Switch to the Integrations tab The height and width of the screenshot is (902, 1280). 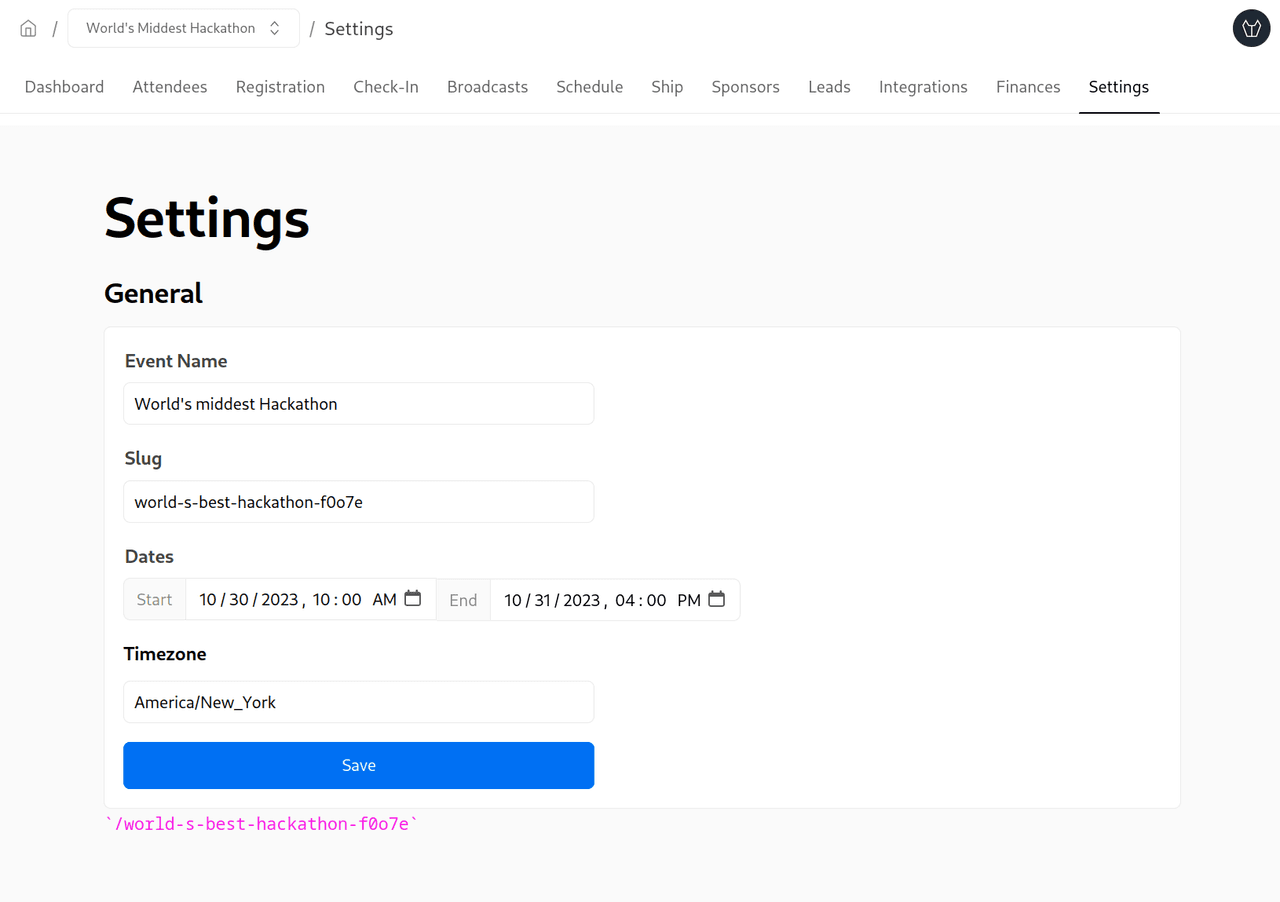pyautogui.click(x=923, y=87)
